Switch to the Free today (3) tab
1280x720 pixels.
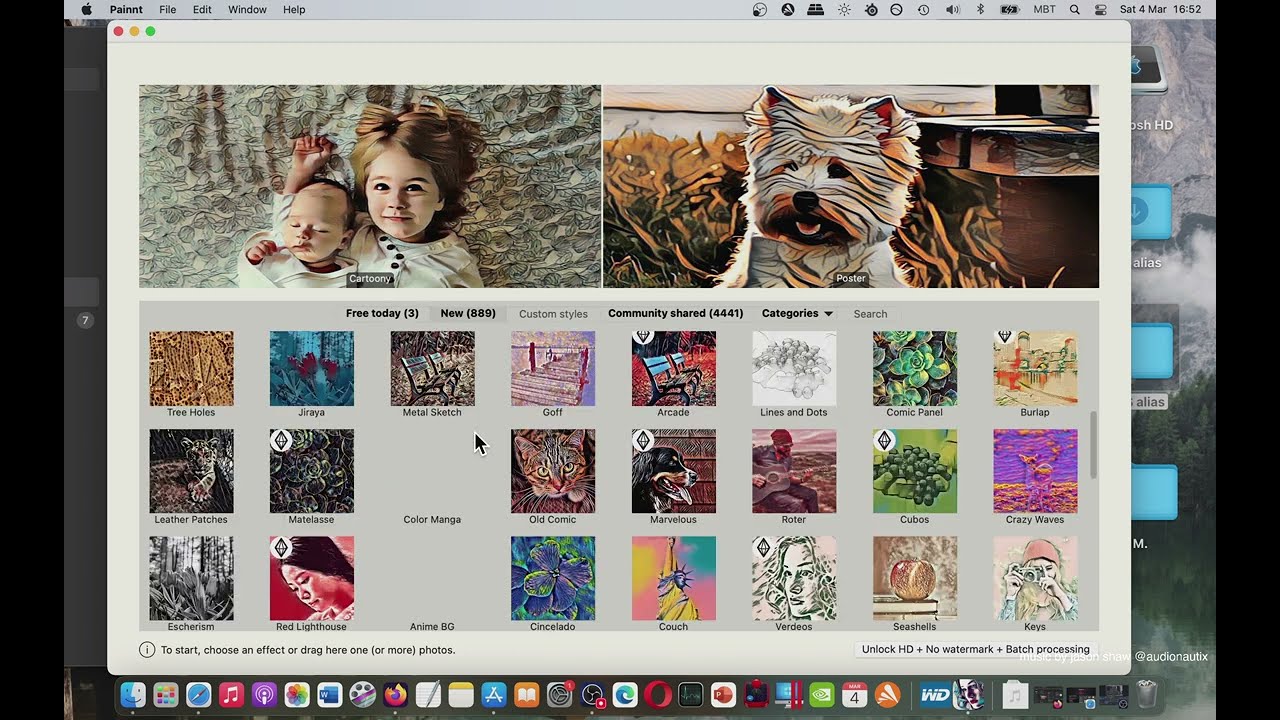coord(382,313)
